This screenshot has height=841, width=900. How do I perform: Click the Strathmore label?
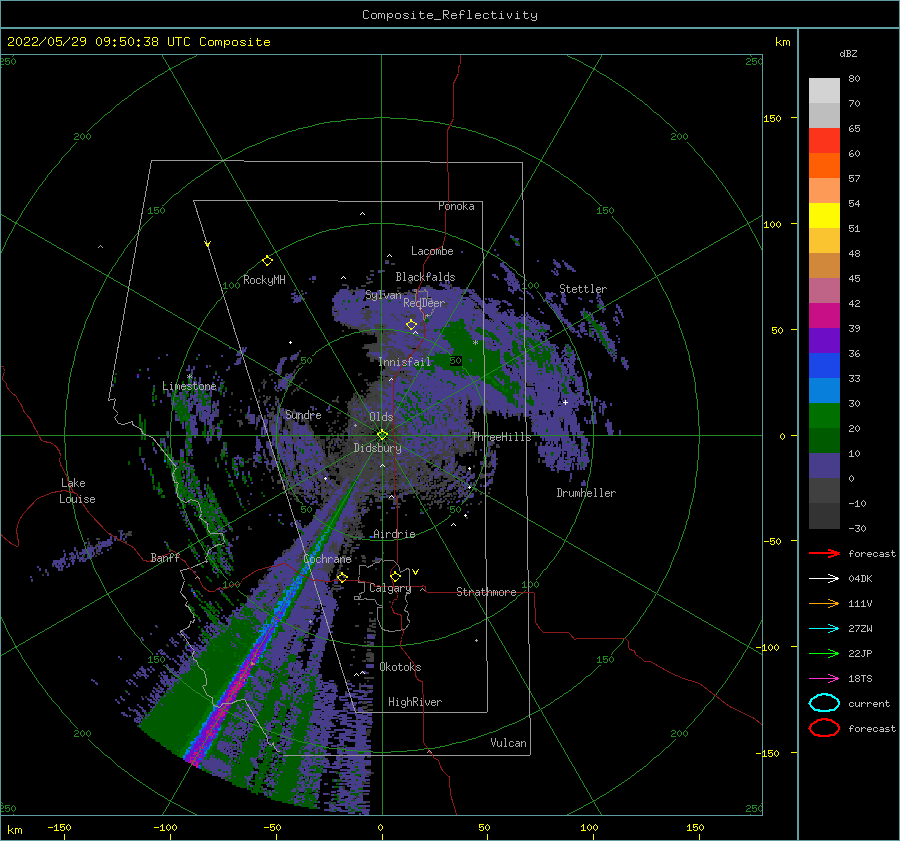pyautogui.click(x=486, y=592)
